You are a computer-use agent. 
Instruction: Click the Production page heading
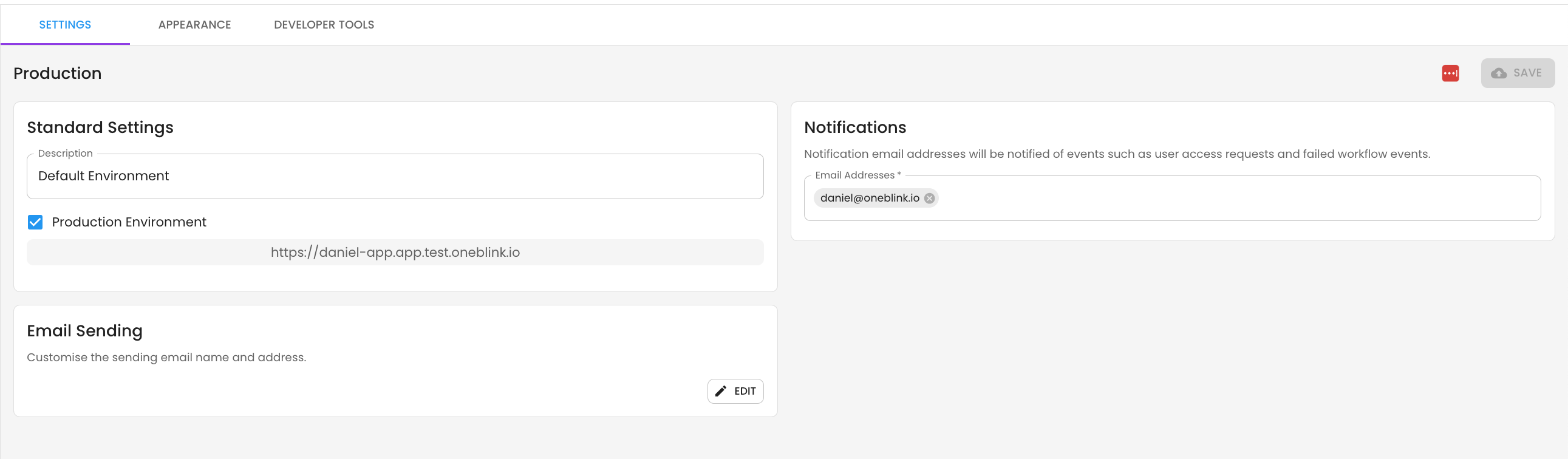coord(57,73)
